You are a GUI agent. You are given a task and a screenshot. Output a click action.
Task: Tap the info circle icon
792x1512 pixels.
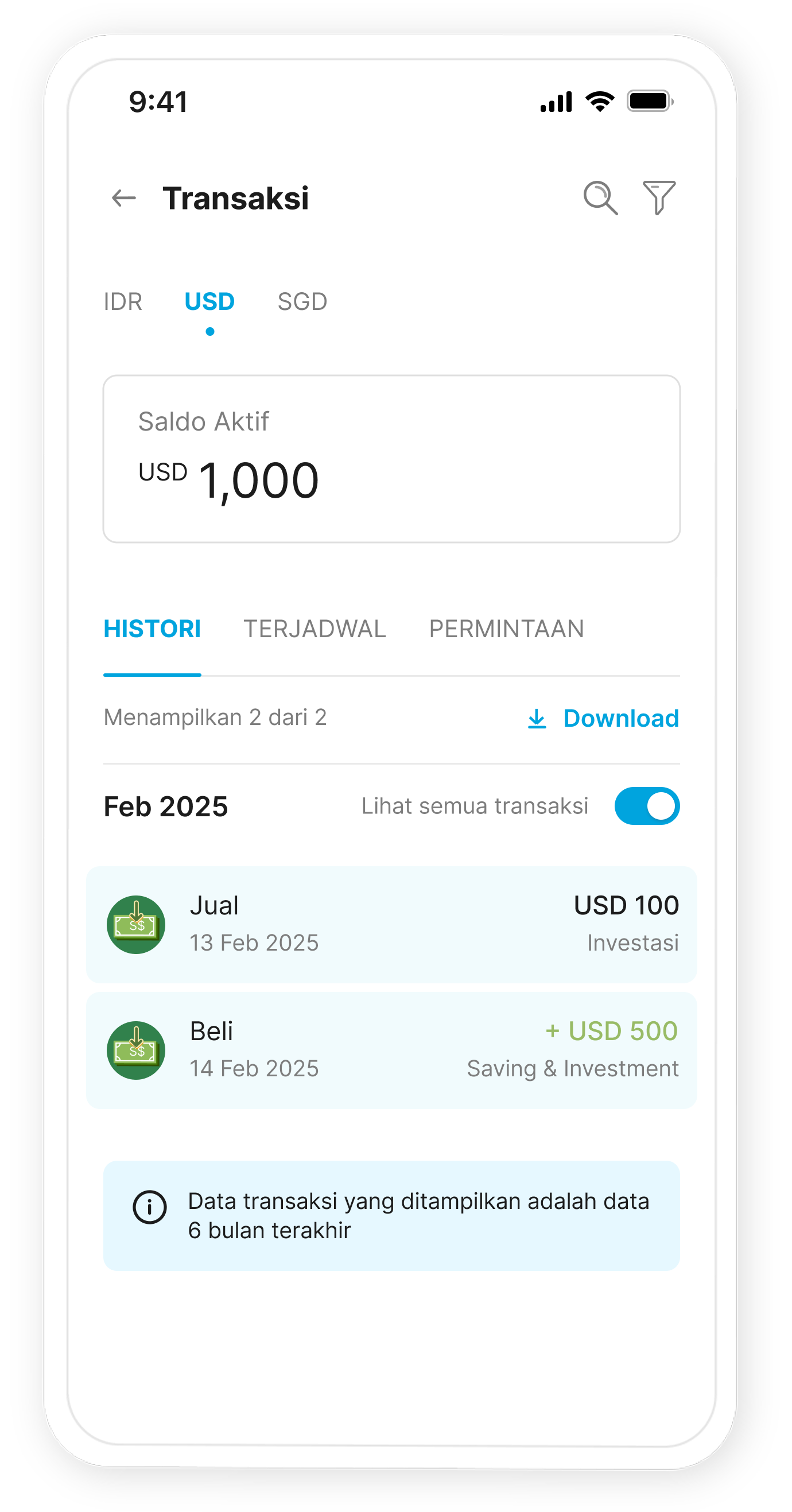150,1207
